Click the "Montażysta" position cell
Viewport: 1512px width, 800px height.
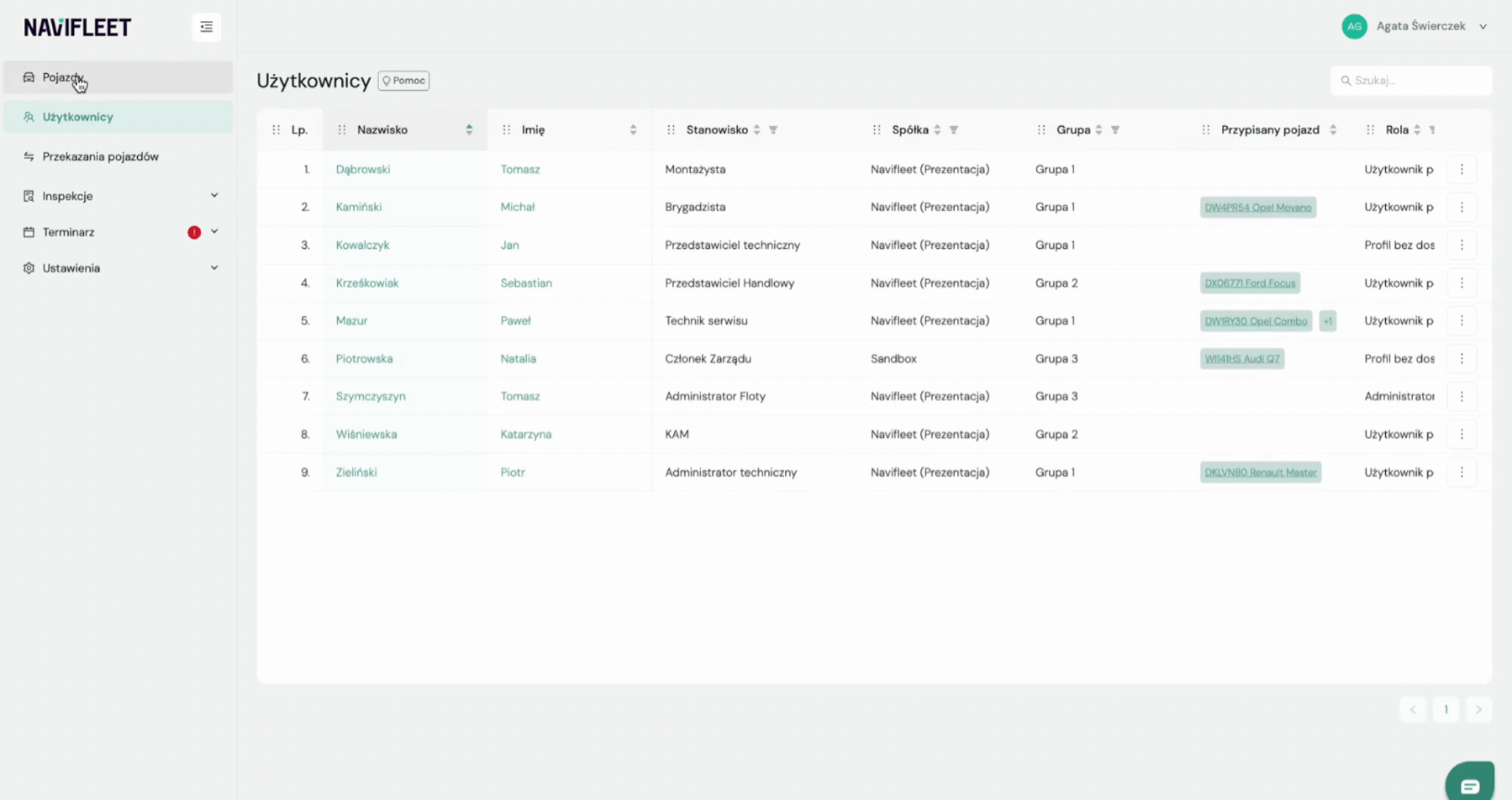tap(695, 169)
